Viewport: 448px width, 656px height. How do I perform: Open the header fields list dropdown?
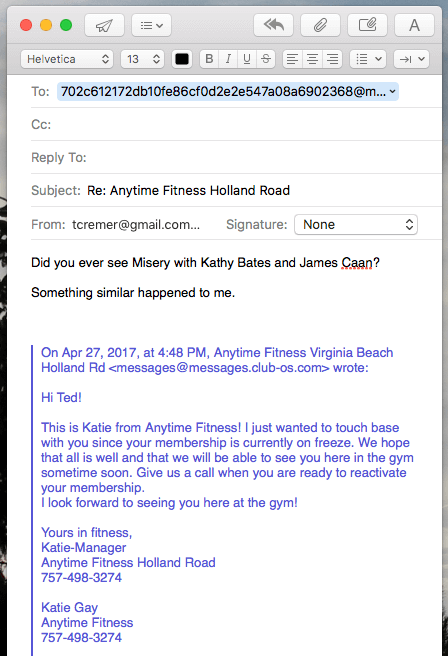click(x=151, y=26)
